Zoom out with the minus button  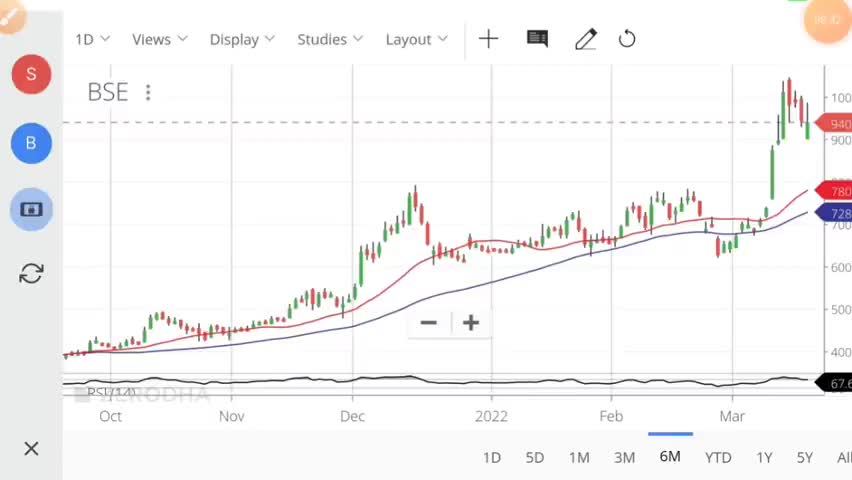point(429,322)
